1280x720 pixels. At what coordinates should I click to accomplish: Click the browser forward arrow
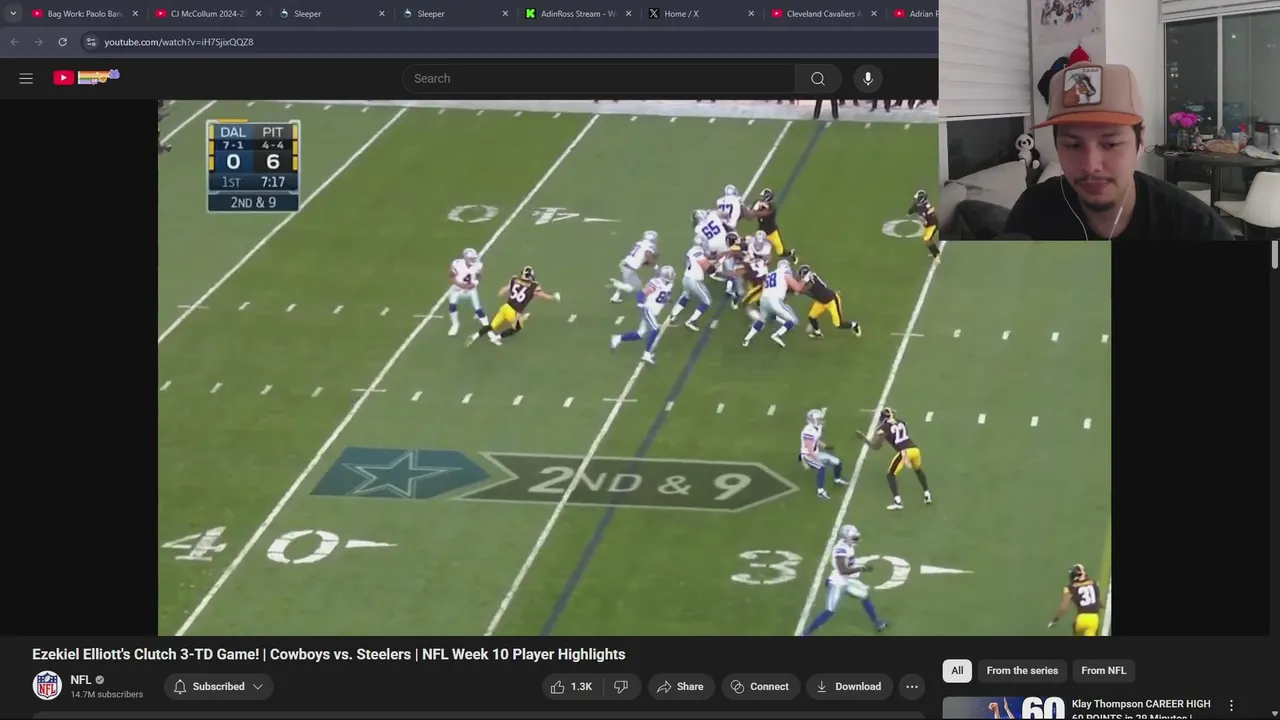[38, 42]
